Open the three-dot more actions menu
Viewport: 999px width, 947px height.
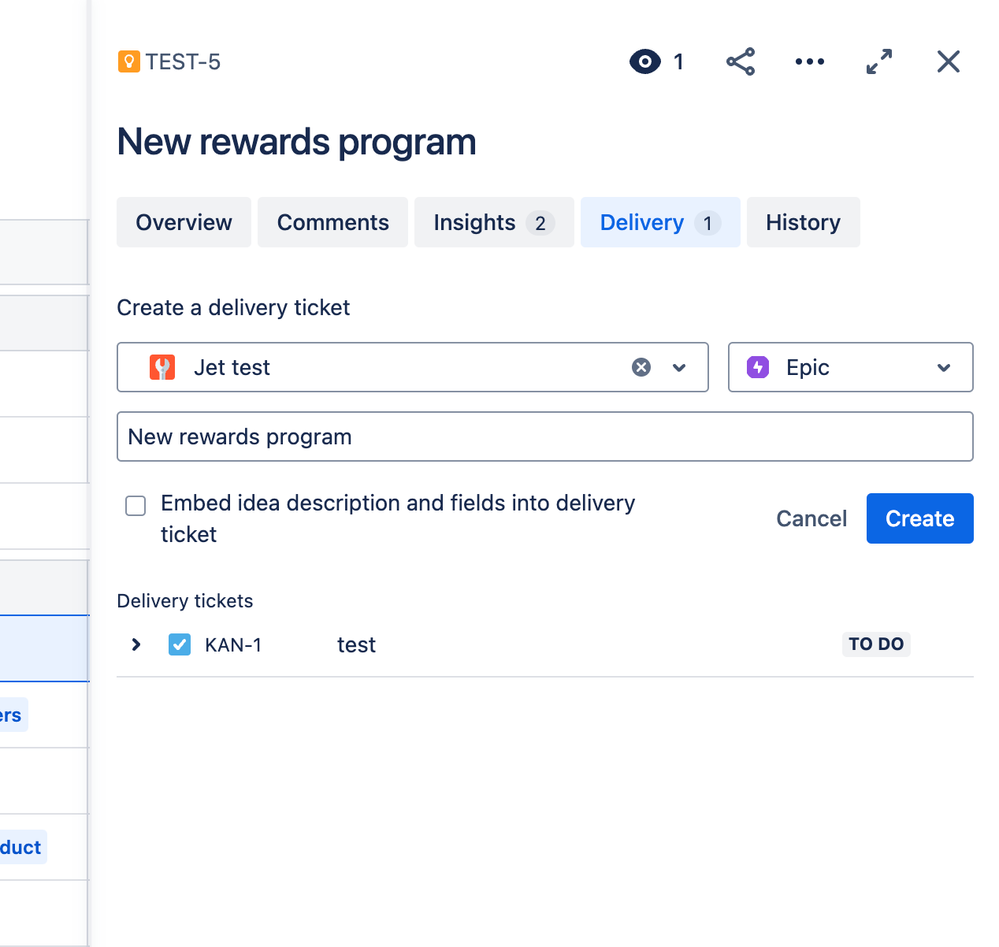coord(810,62)
